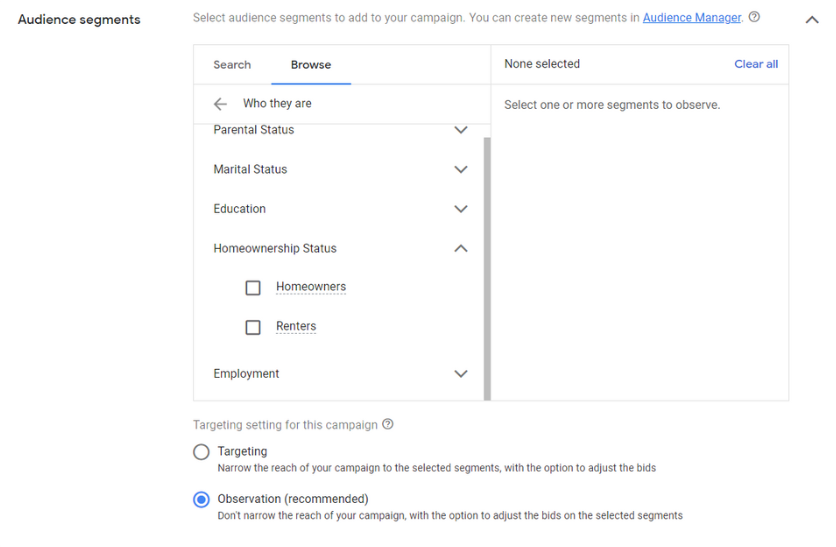
Task: Expand the Parental Status category
Action: [460, 130]
